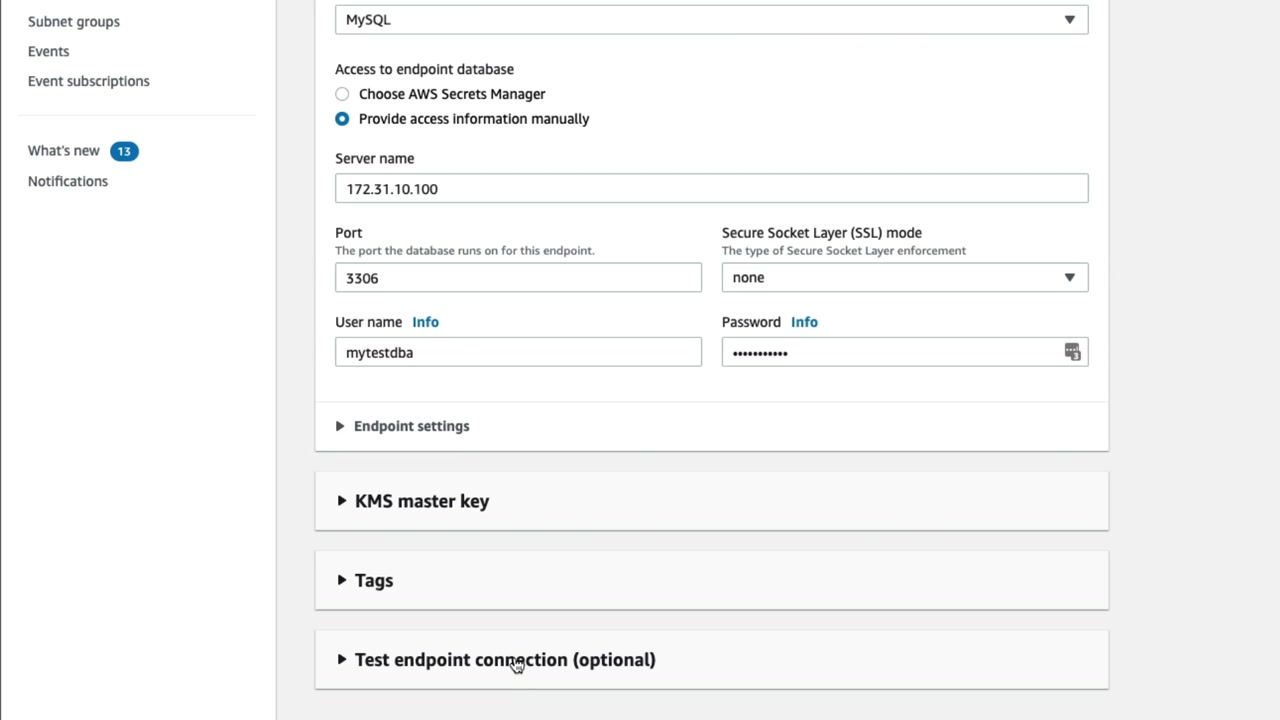This screenshot has width=1280, height=720.
Task: Expand the KMS master key section
Action: [x=421, y=501]
